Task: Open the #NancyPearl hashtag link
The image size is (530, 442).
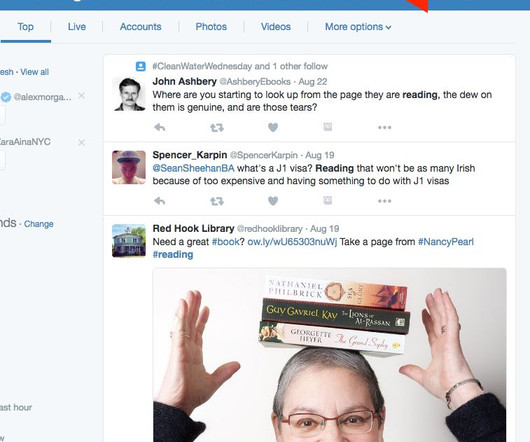Action: click(445, 242)
